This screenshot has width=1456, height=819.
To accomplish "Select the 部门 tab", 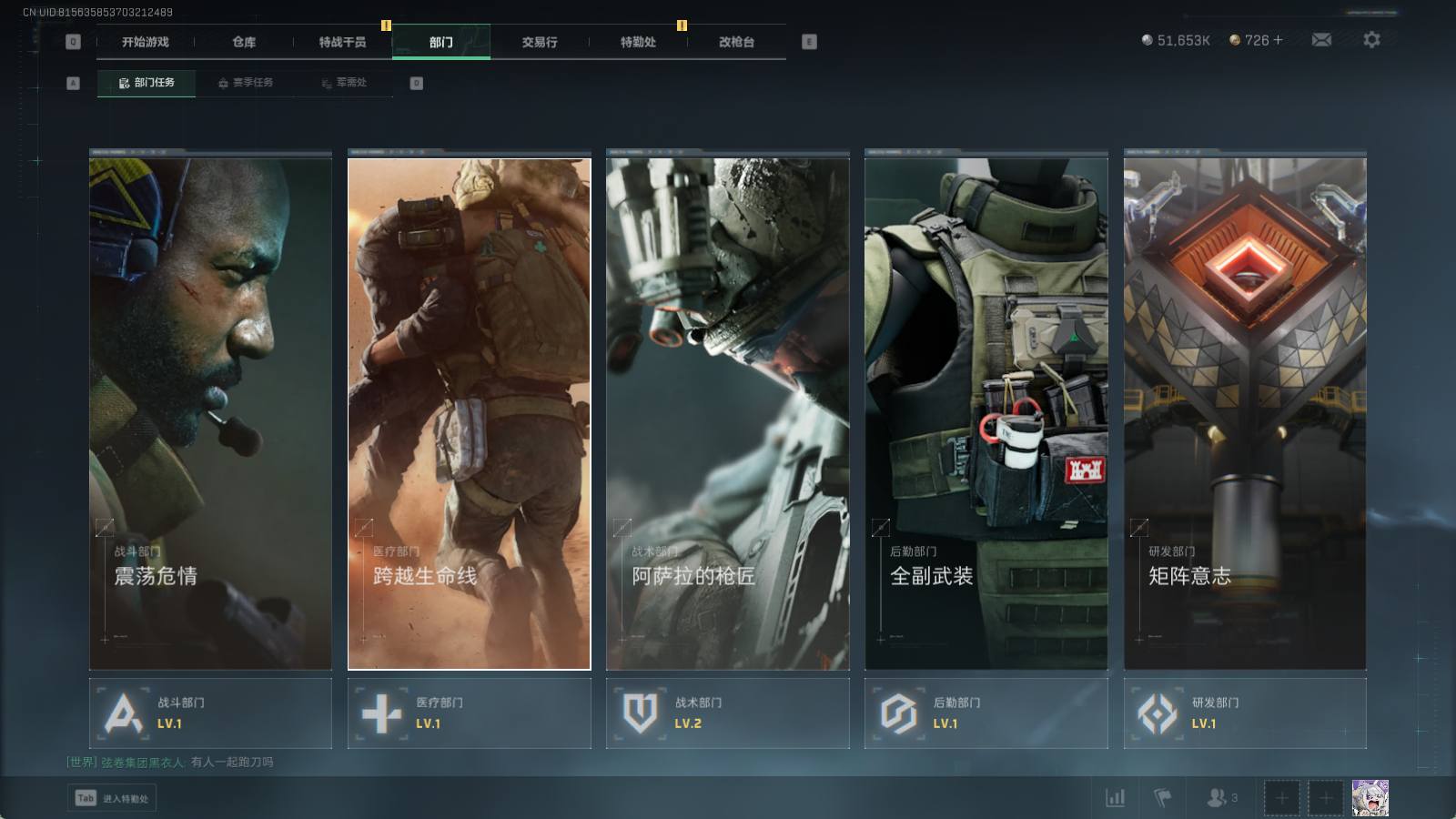I will tap(441, 42).
